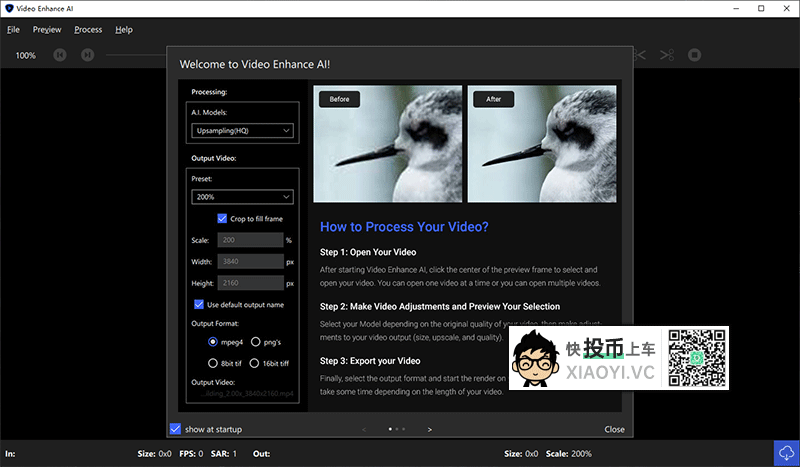Click the Video Enhance AI app icon
800x467 pixels.
10,9
